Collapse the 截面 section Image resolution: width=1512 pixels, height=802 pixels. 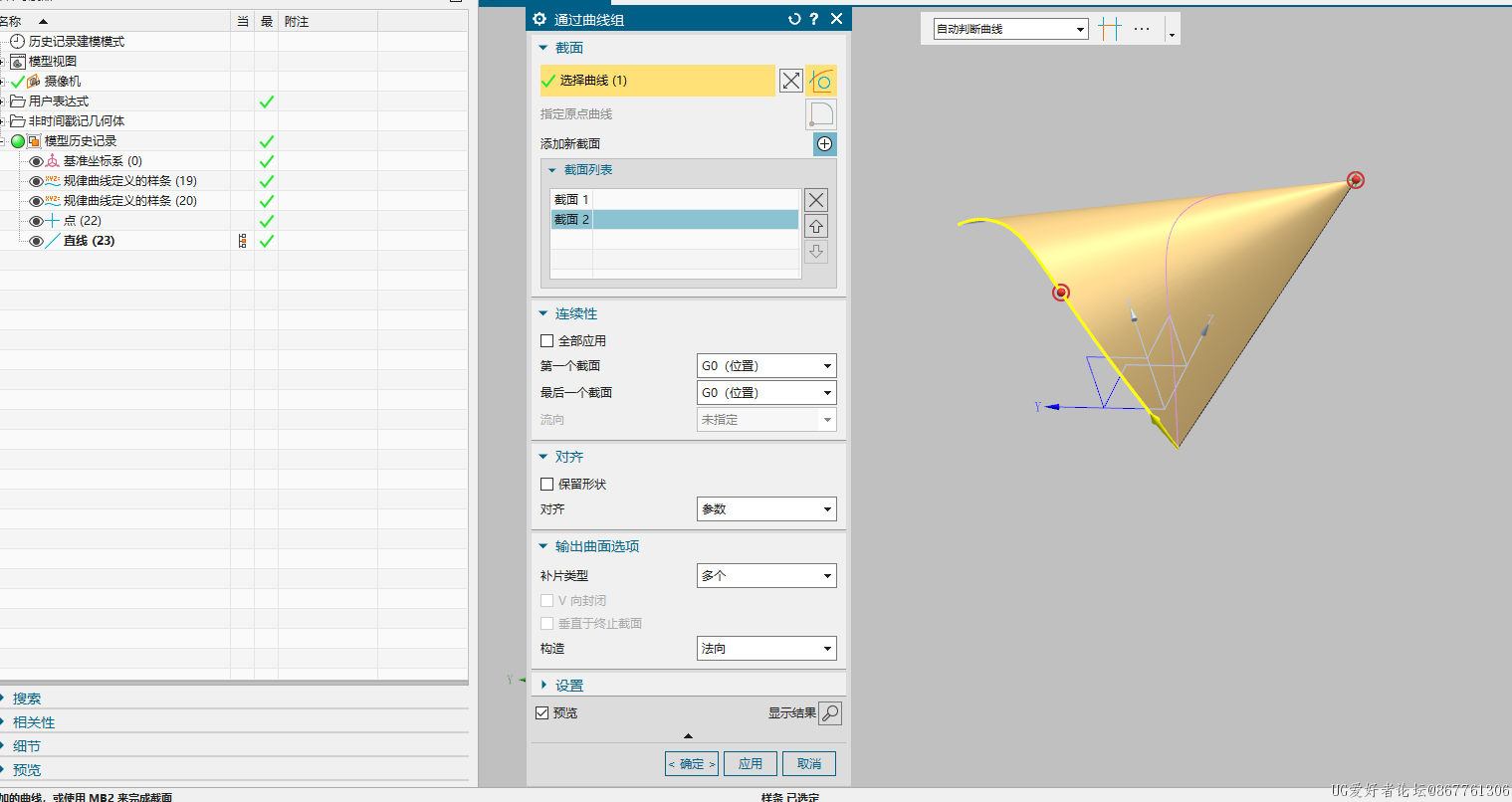[543, 48]
